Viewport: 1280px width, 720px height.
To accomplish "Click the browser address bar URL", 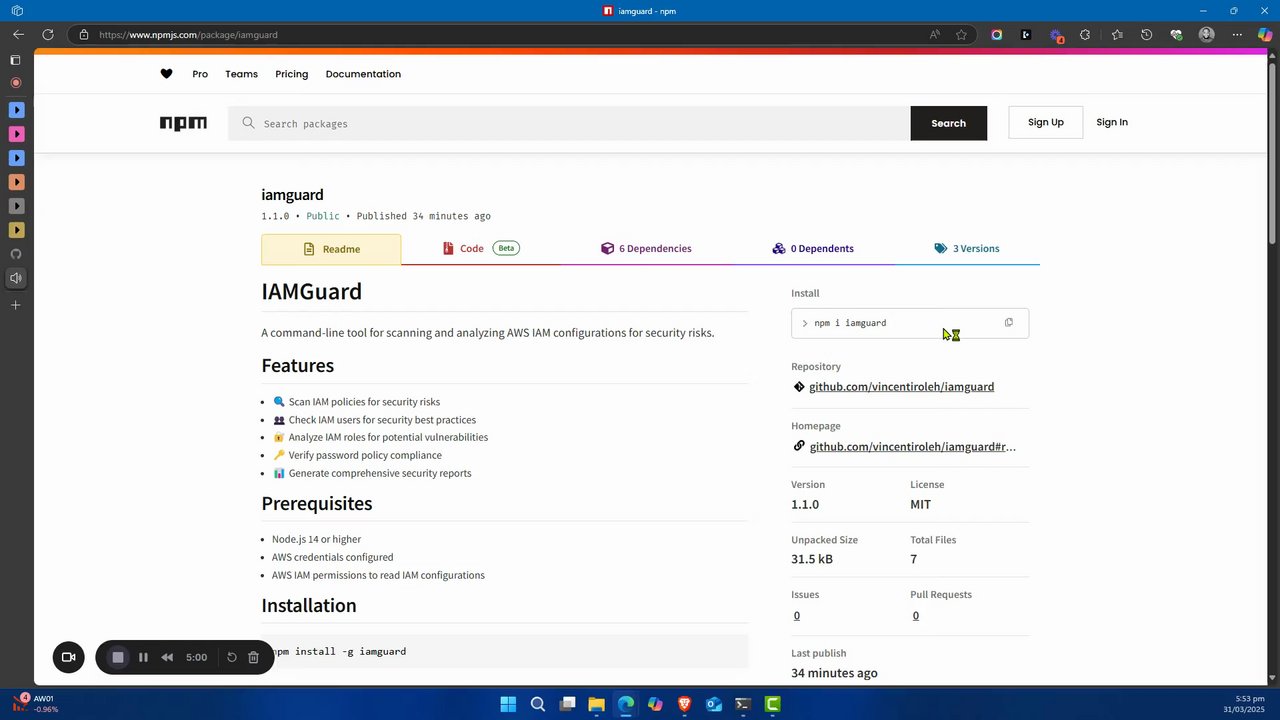I will click(188, 35).
